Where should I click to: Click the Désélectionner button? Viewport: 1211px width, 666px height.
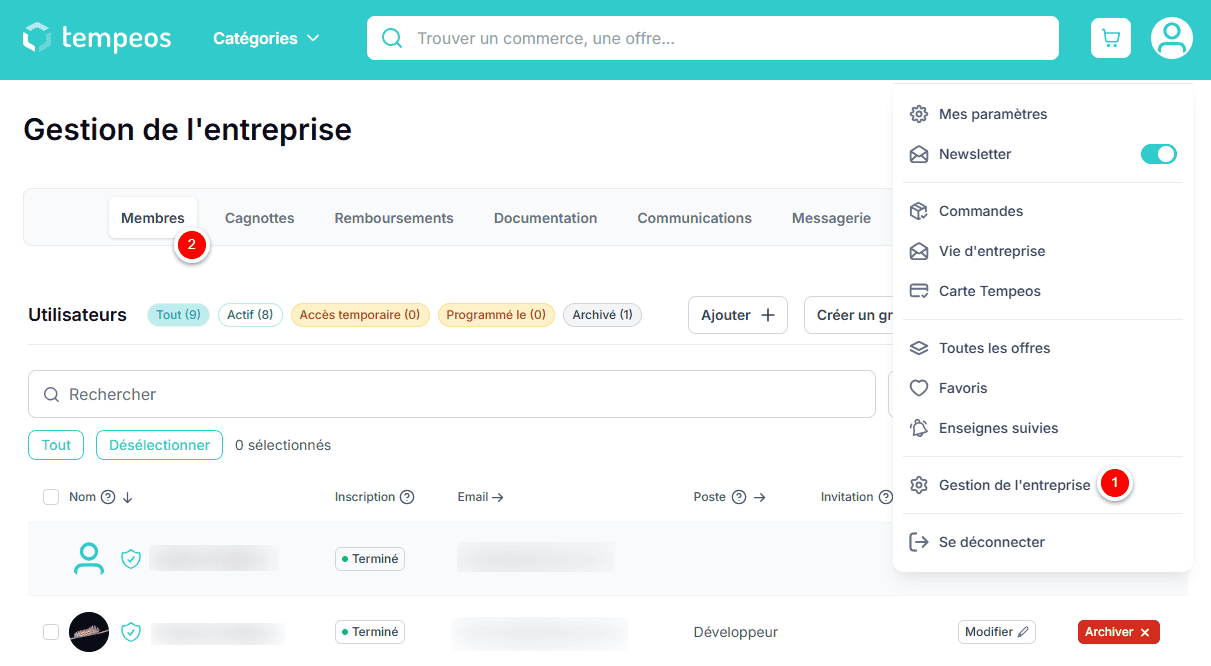pos(159,445)
